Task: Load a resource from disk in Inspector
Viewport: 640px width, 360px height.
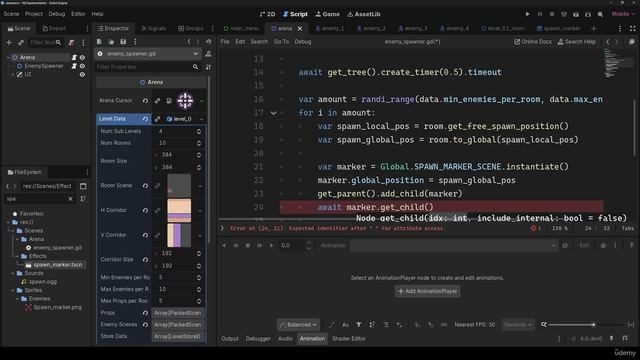Action: (111, 42)
